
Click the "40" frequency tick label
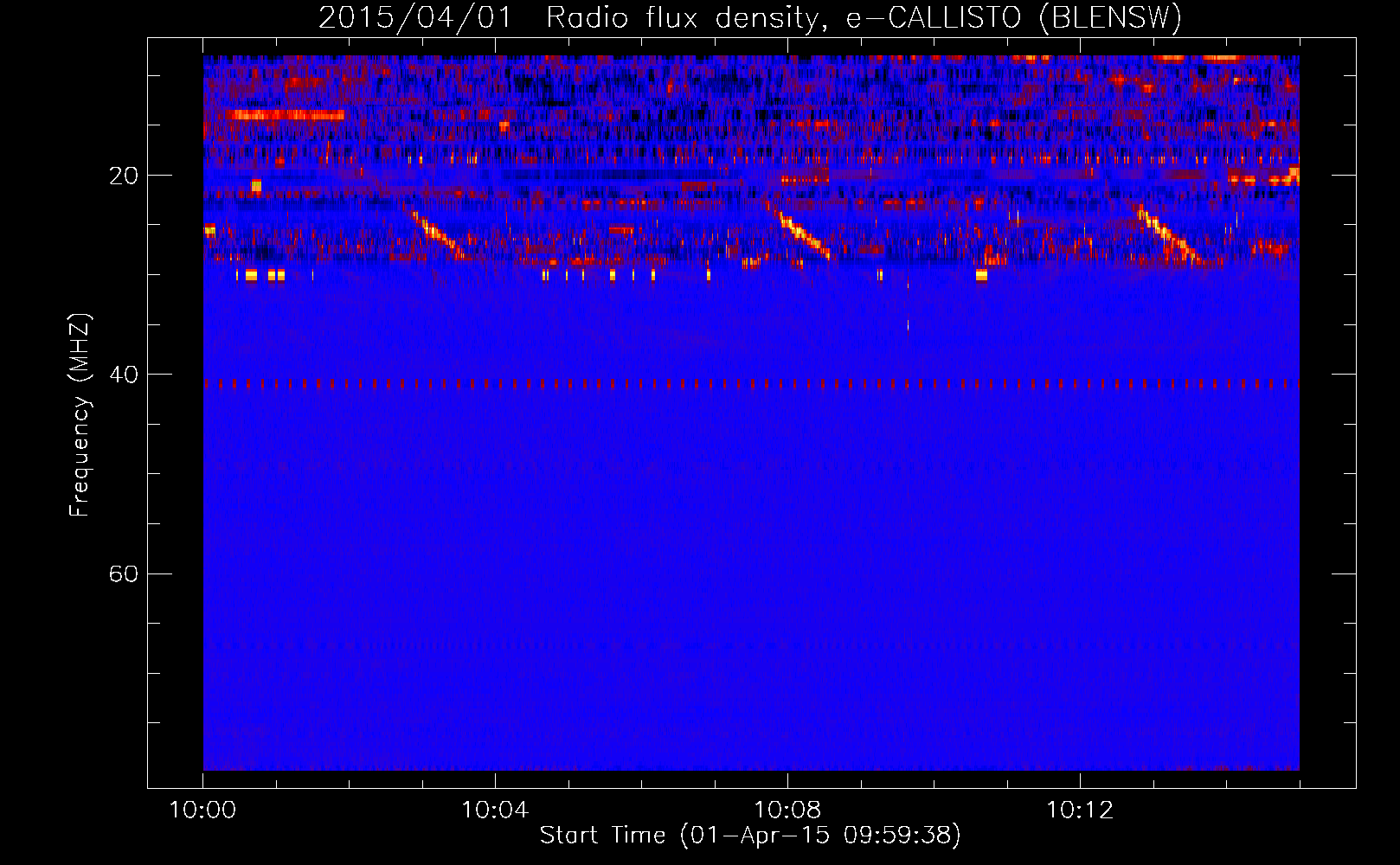(124, 375)
